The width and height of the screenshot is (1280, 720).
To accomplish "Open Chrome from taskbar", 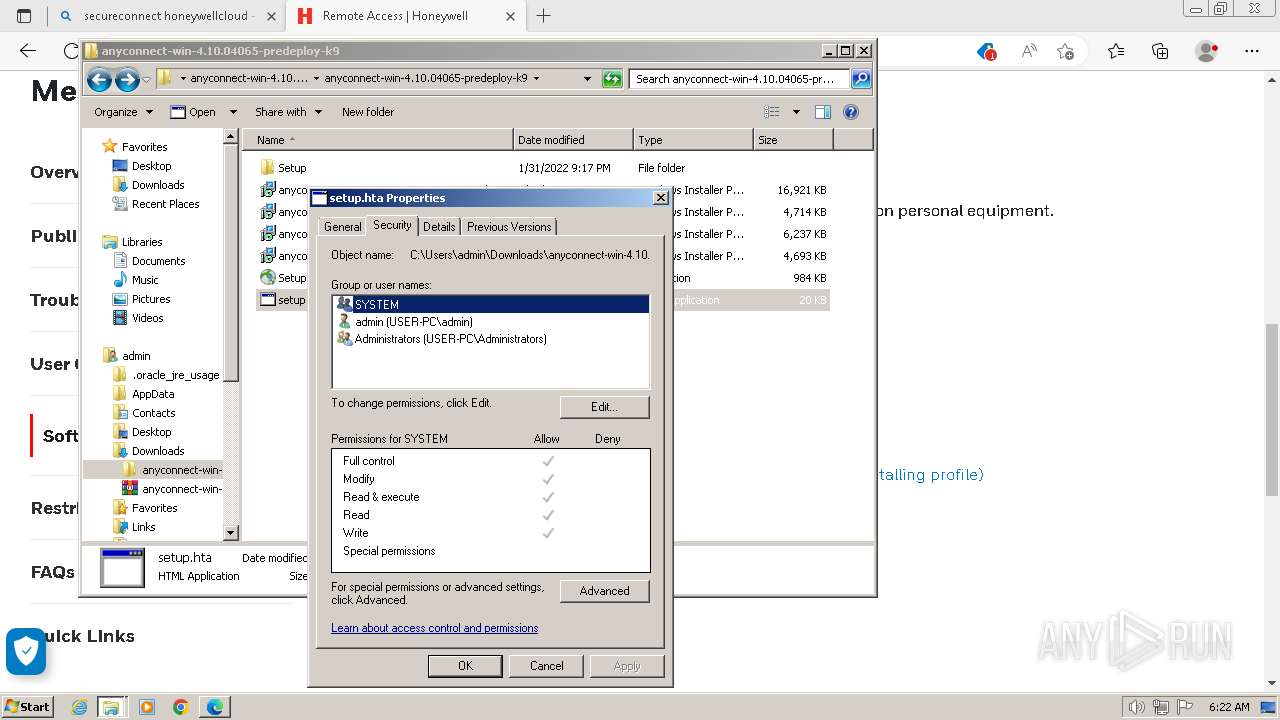I will point(180,707).
